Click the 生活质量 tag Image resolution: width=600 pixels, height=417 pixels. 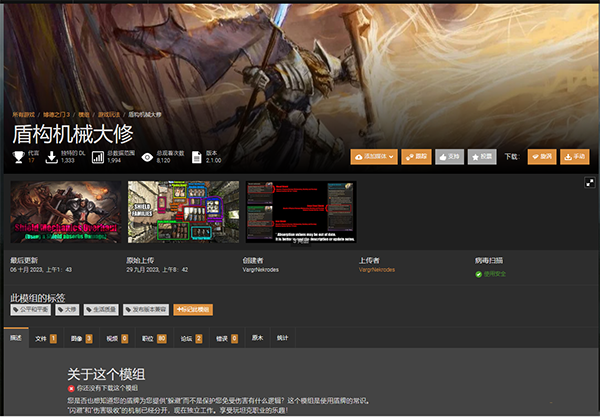pyautogui.click(x=101, y=309)
